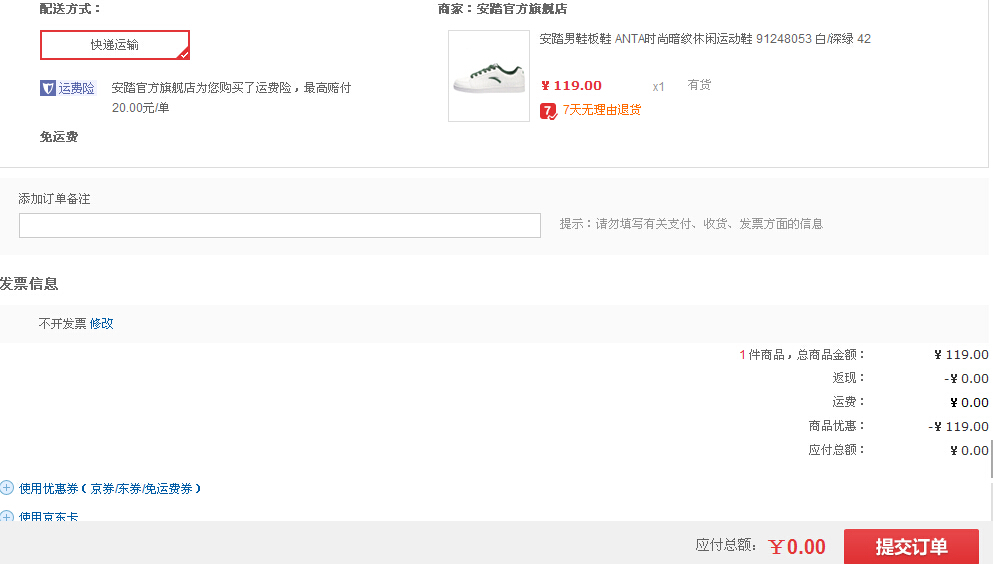Click the ¥119.00 product price
Screen dimensions: 993x564
[x=571, y=85]
